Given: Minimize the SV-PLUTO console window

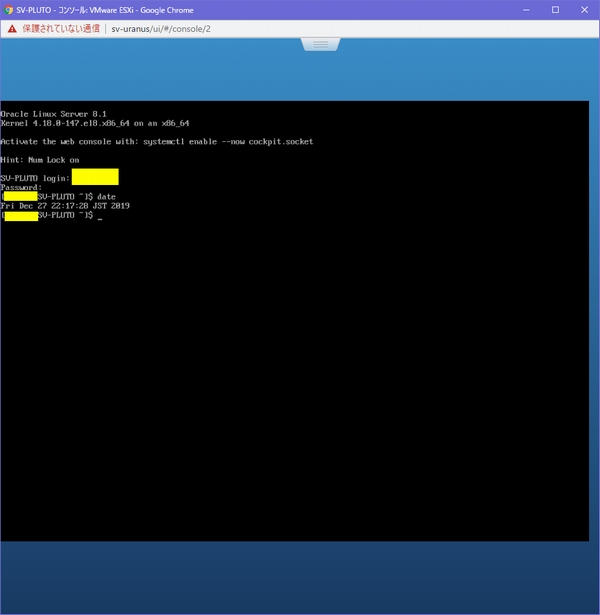Looking at the screenshot, I should click(526, 10).
